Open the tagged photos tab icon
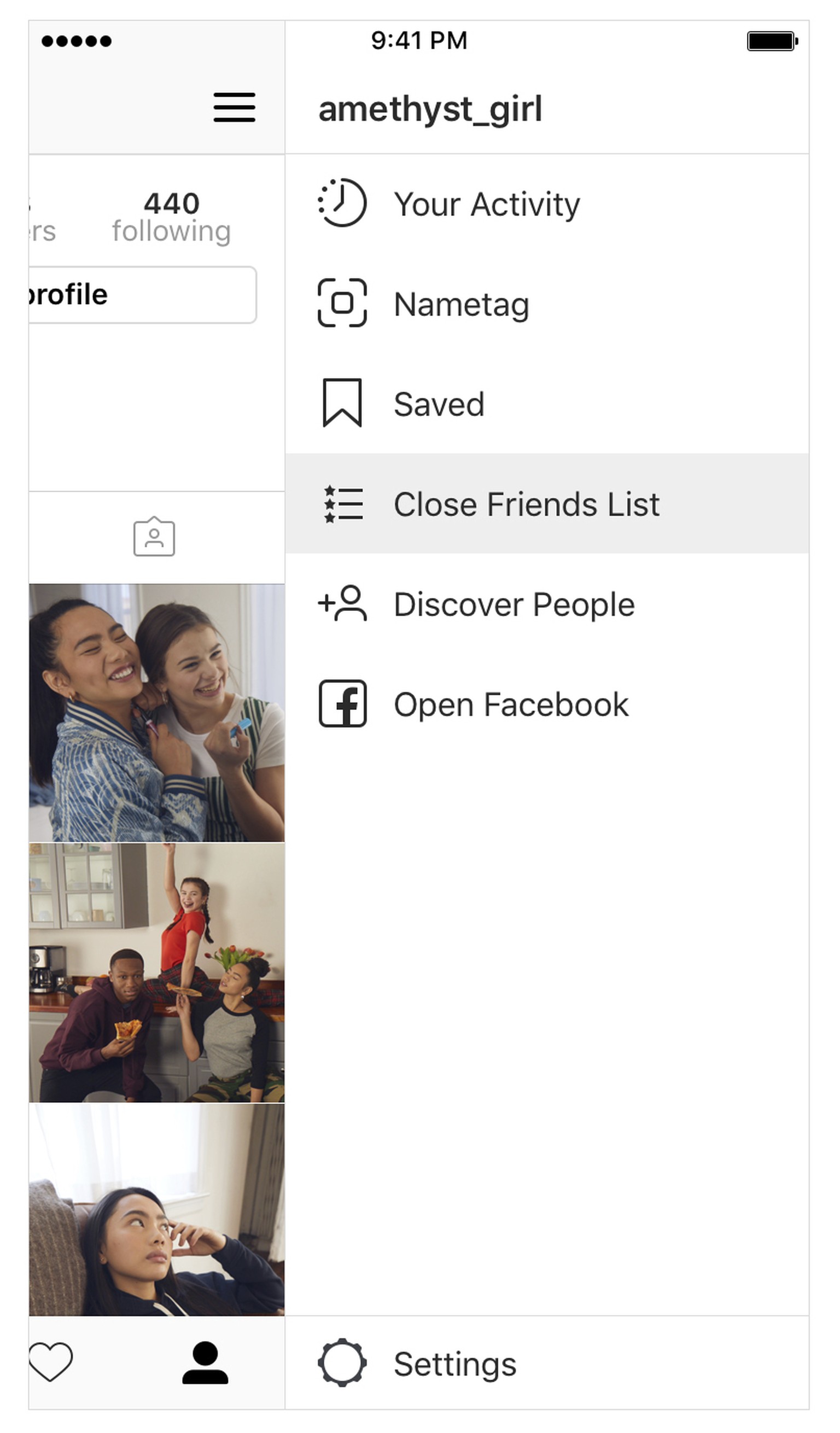The image size is (840, 1433). point(154,537)
